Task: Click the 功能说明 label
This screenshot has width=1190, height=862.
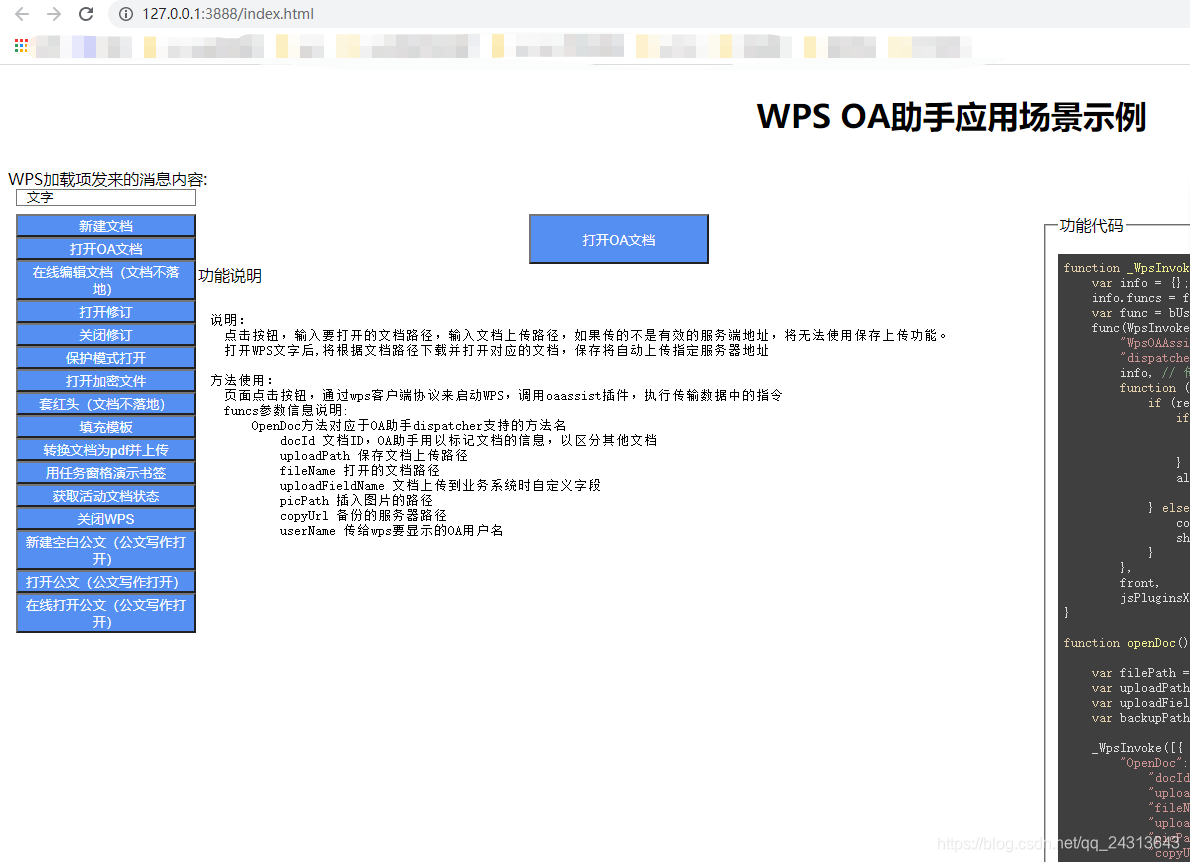Action: pyautogui.click(x=230, y=275)
